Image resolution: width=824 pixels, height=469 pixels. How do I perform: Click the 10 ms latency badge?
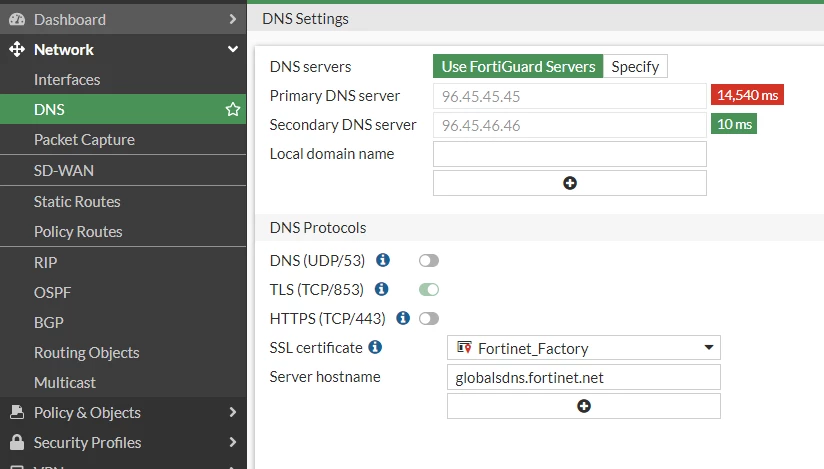[x=734, y=124]
